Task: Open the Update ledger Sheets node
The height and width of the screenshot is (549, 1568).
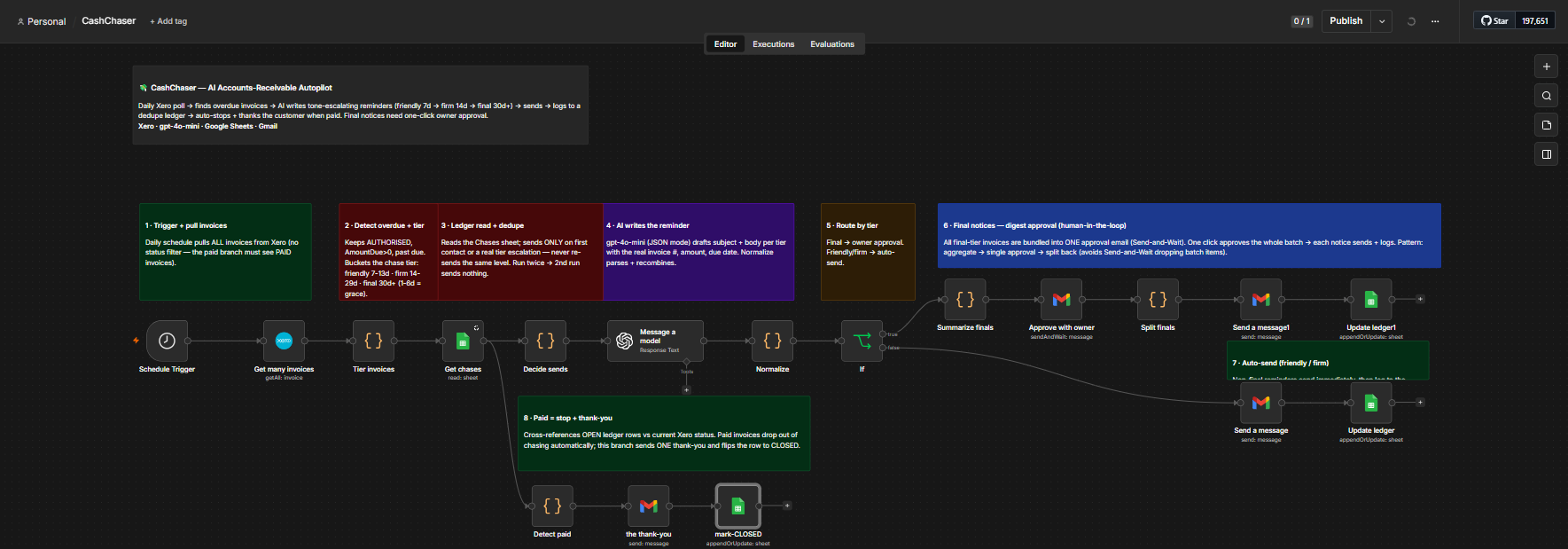Action: click(x=1370, y=403)
